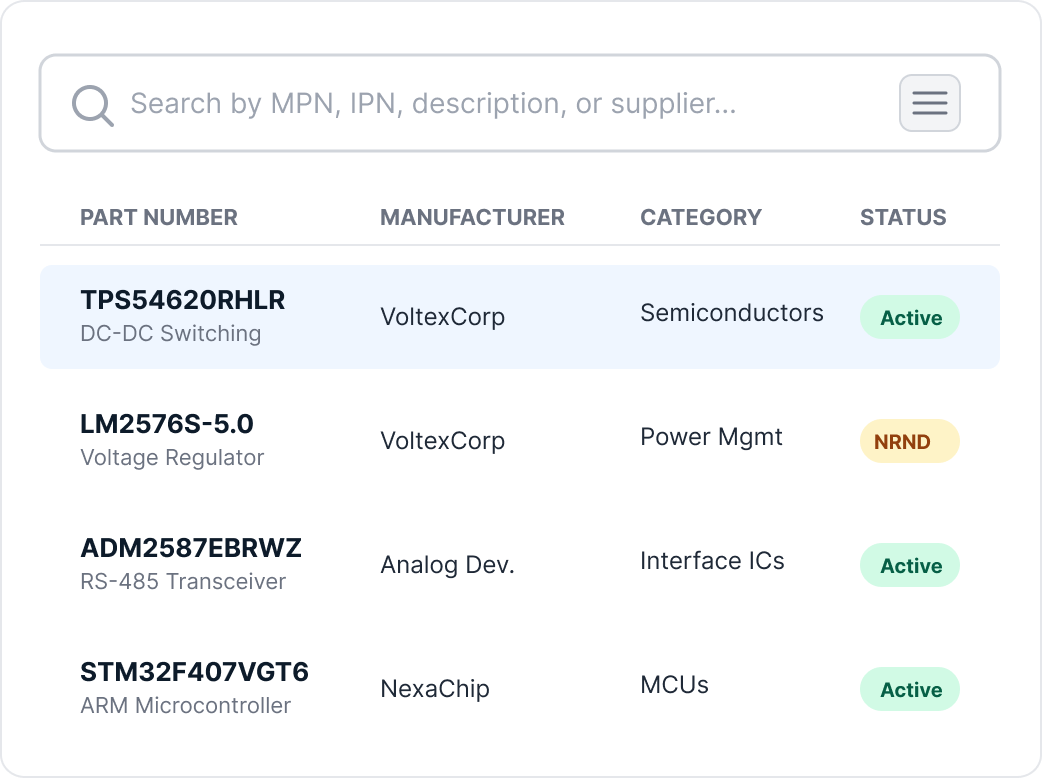Select the VoltexCorp manufacturer on the first row
Image resolution: width=1042 pixels, height=778 pixels.
(443, 316)
